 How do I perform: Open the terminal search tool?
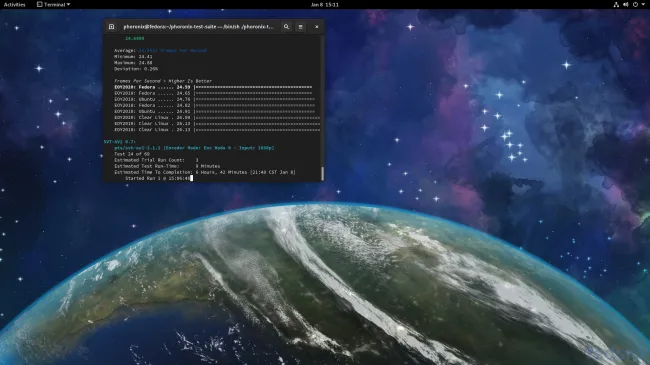click(286, 27)
